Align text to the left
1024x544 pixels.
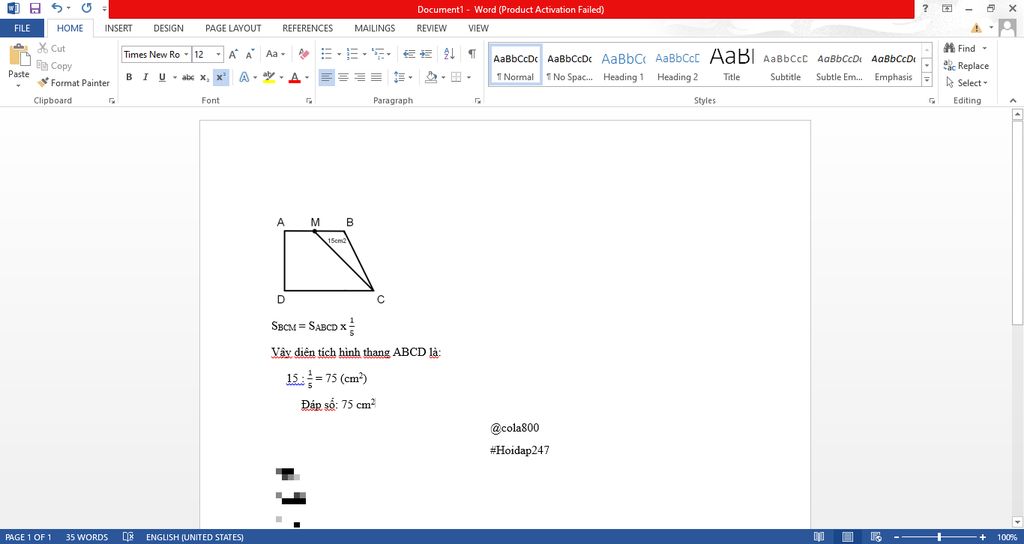(327, 77)
